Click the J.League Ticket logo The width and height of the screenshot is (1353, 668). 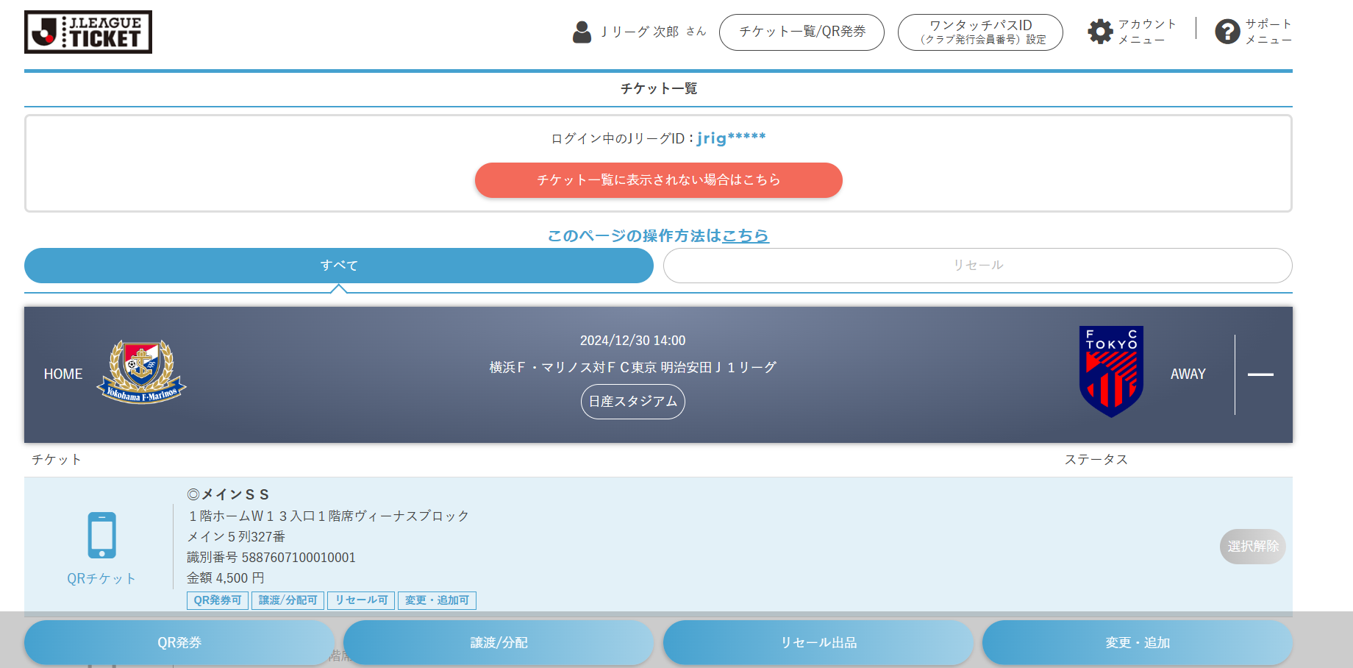(88, 32)
